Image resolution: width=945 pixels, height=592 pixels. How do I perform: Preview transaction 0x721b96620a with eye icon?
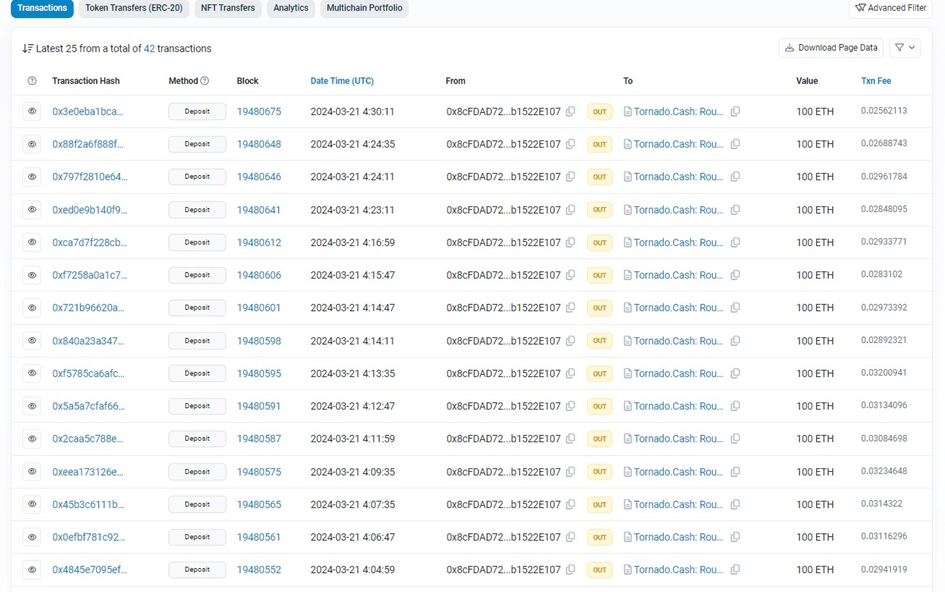32,307
